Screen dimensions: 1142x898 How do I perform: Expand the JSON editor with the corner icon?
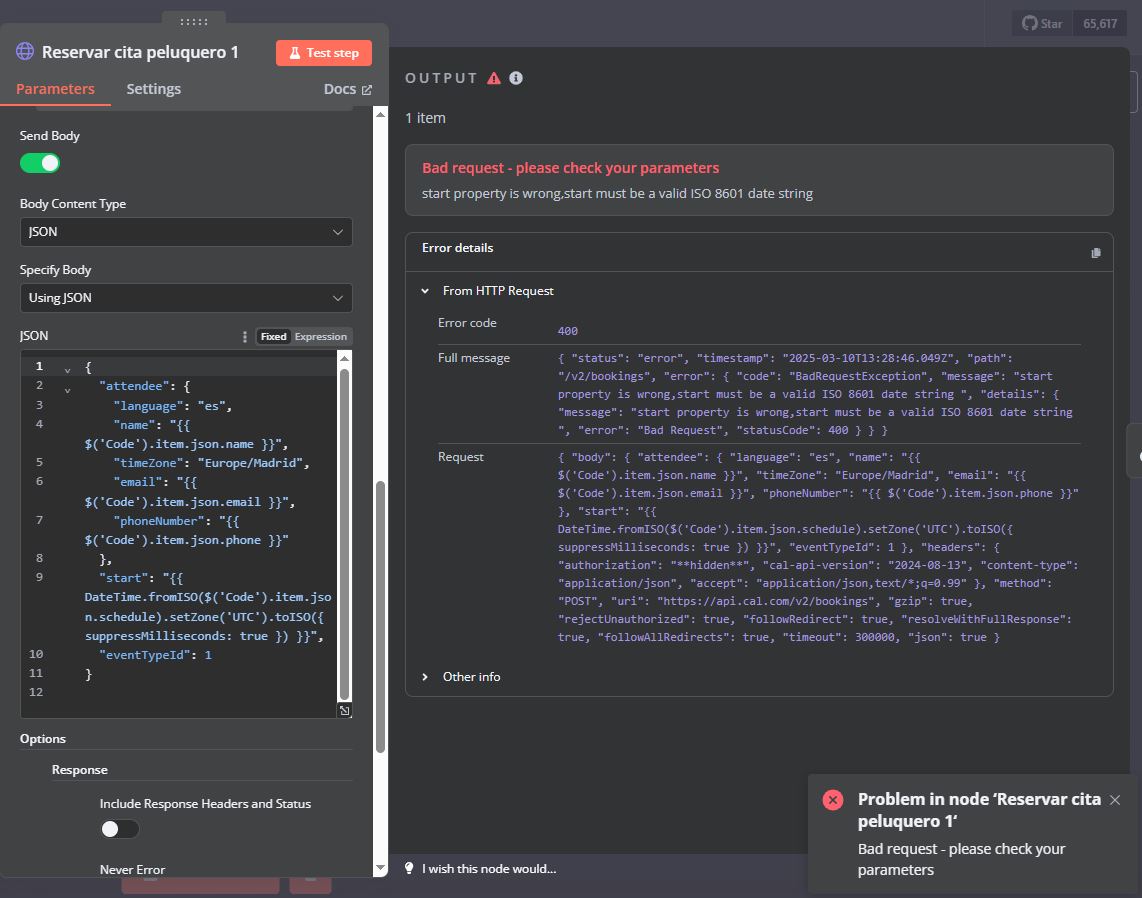(x=344, y=711)
